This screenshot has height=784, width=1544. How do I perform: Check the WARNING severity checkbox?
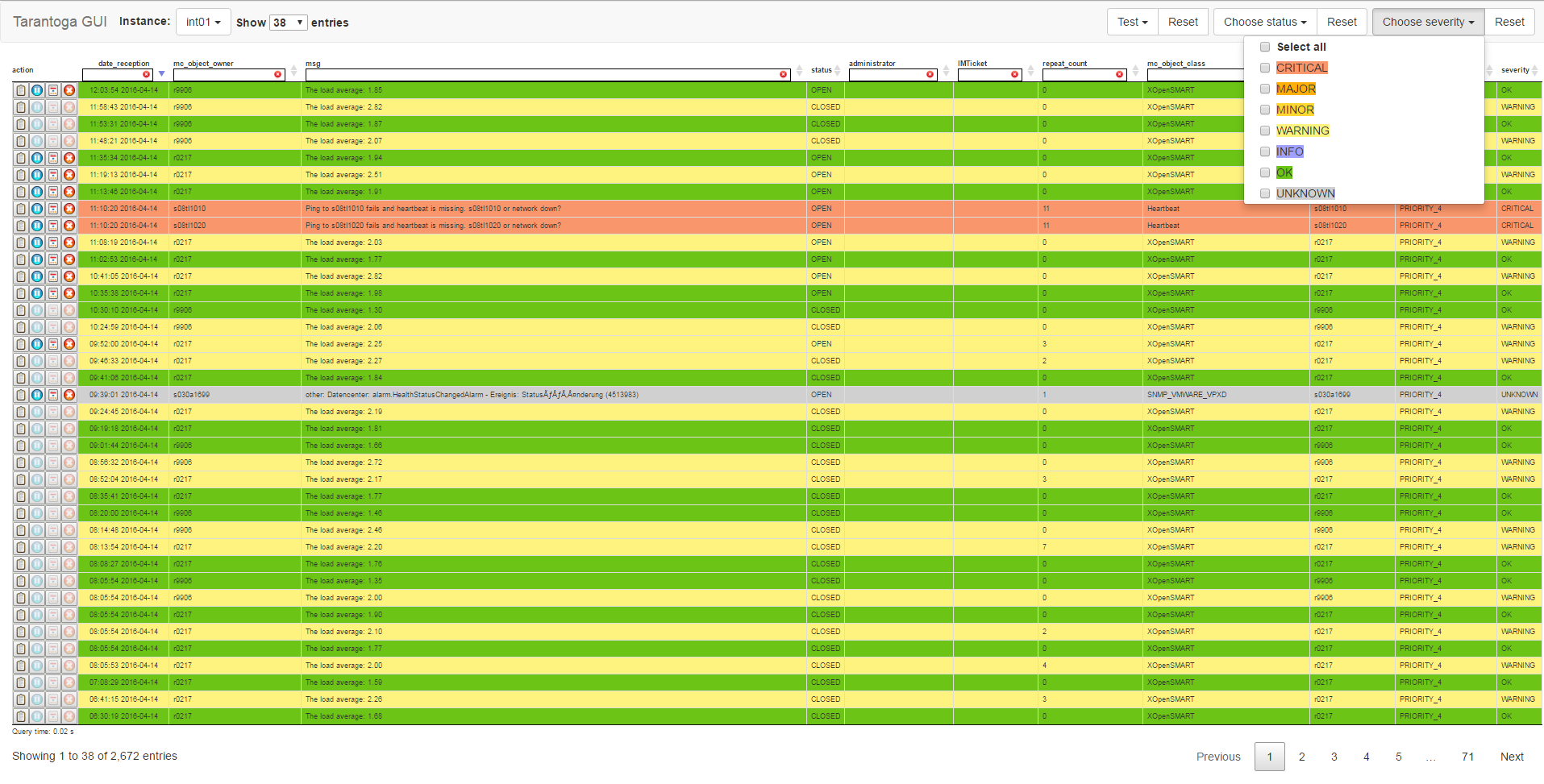pos(1264,131)
